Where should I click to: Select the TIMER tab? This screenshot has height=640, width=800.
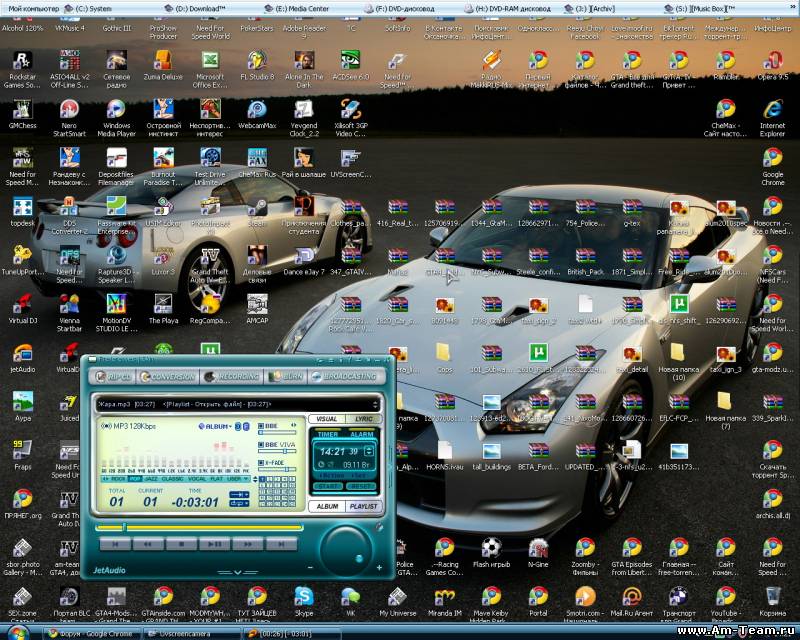tap(328, 434)
